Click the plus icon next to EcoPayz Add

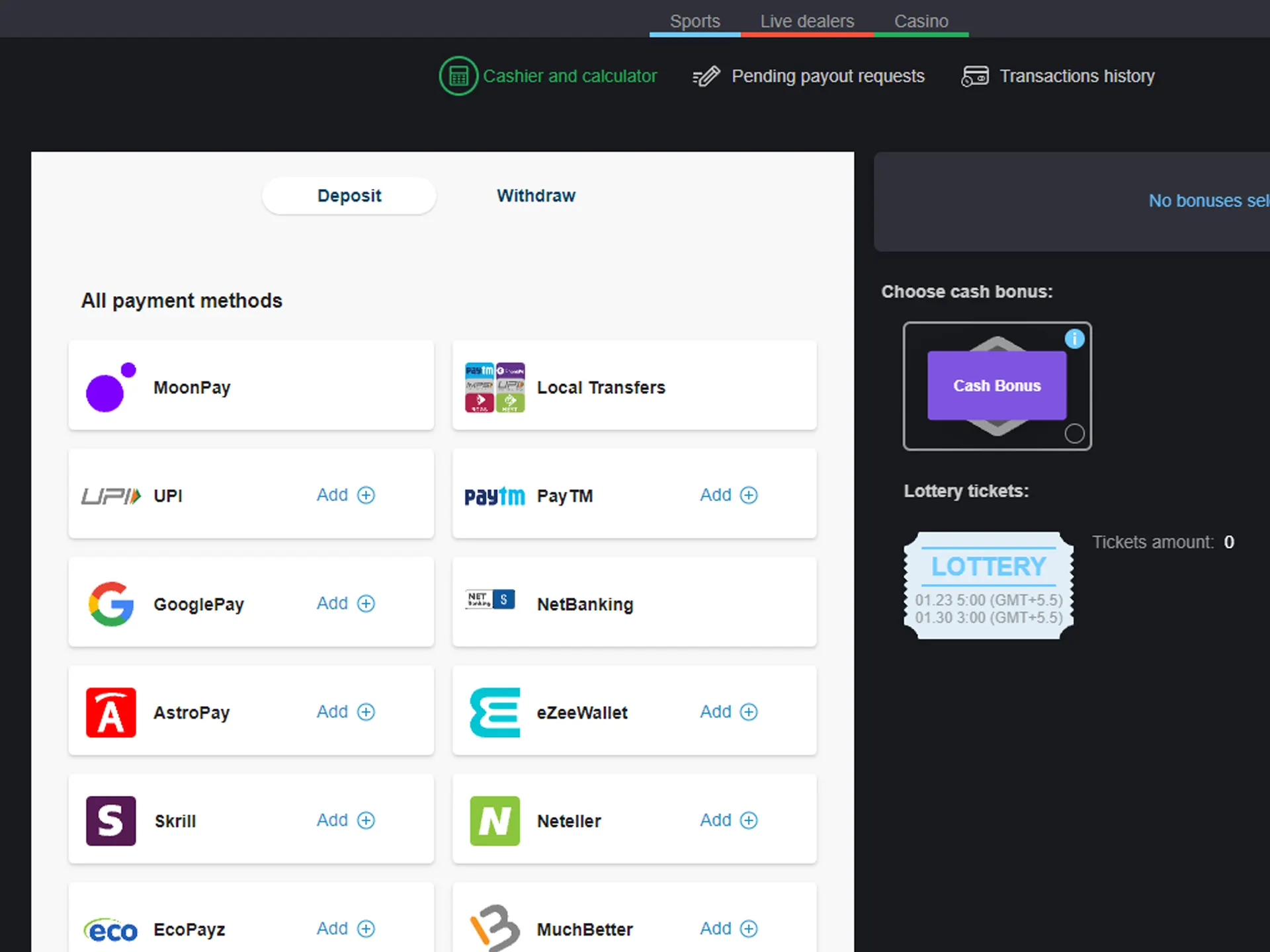(x=366, y=929)
